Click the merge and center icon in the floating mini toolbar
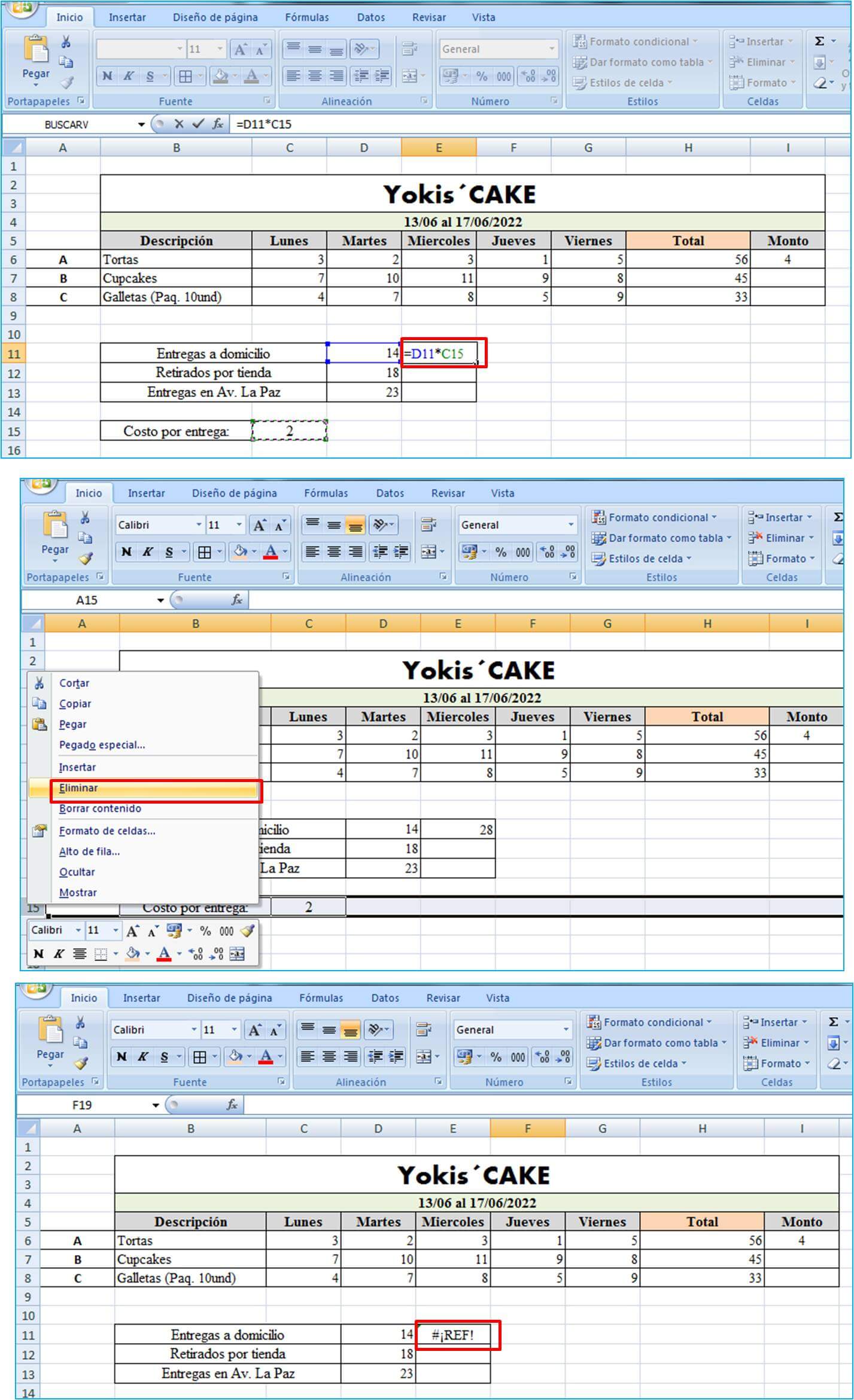854x1400 pixels. (x=237, y=954)
